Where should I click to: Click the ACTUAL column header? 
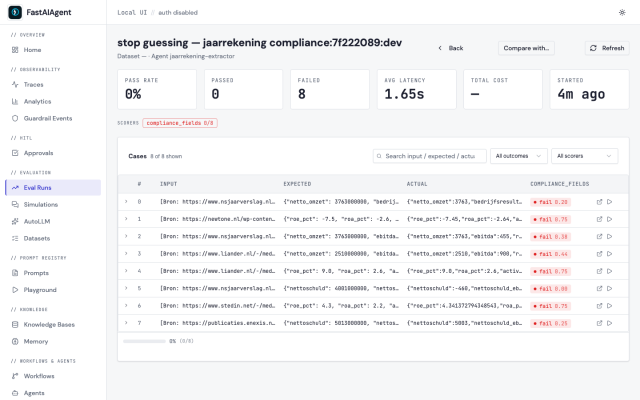(417, 184)
